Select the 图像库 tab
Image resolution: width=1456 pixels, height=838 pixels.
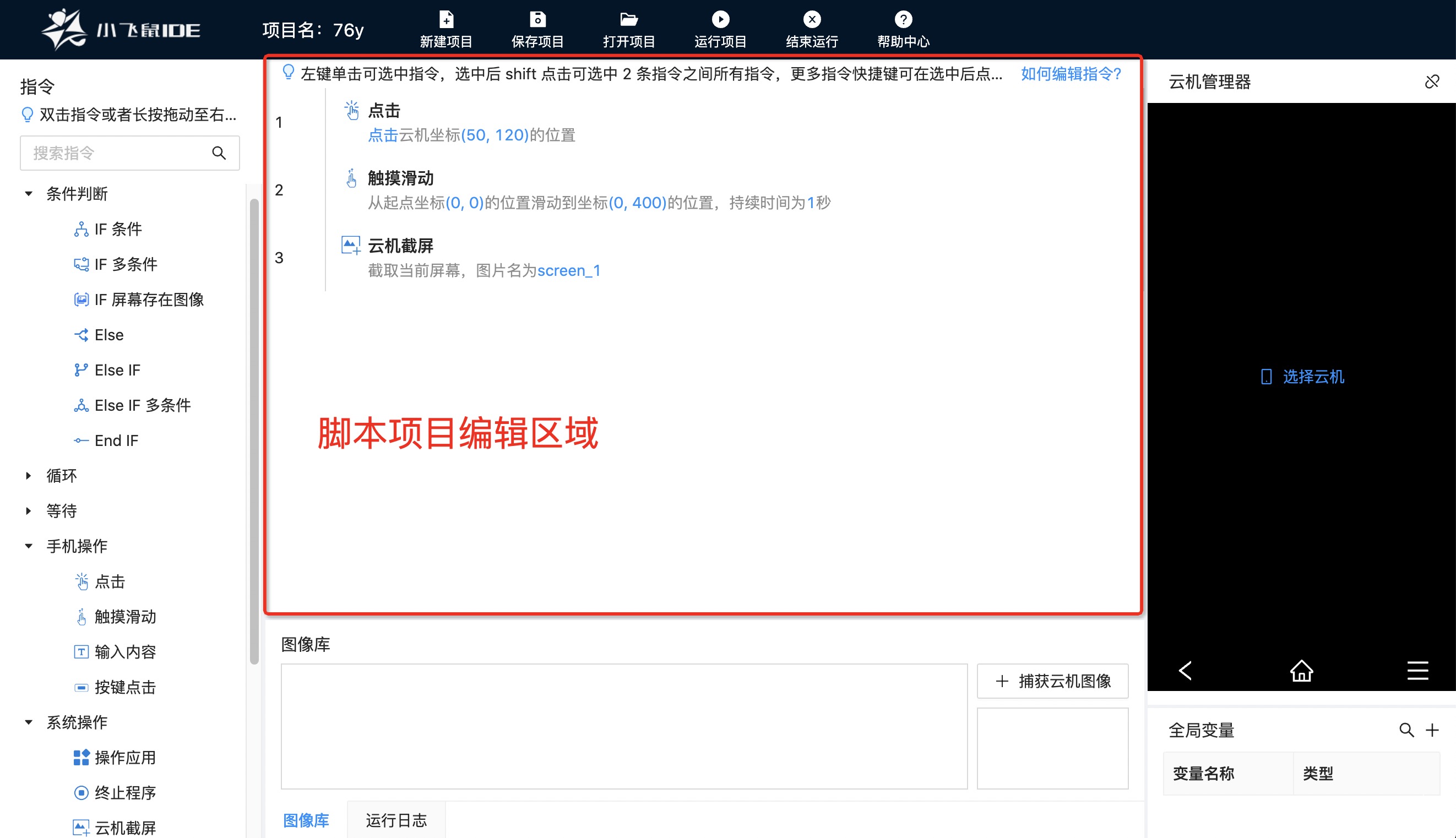(306, 820)
